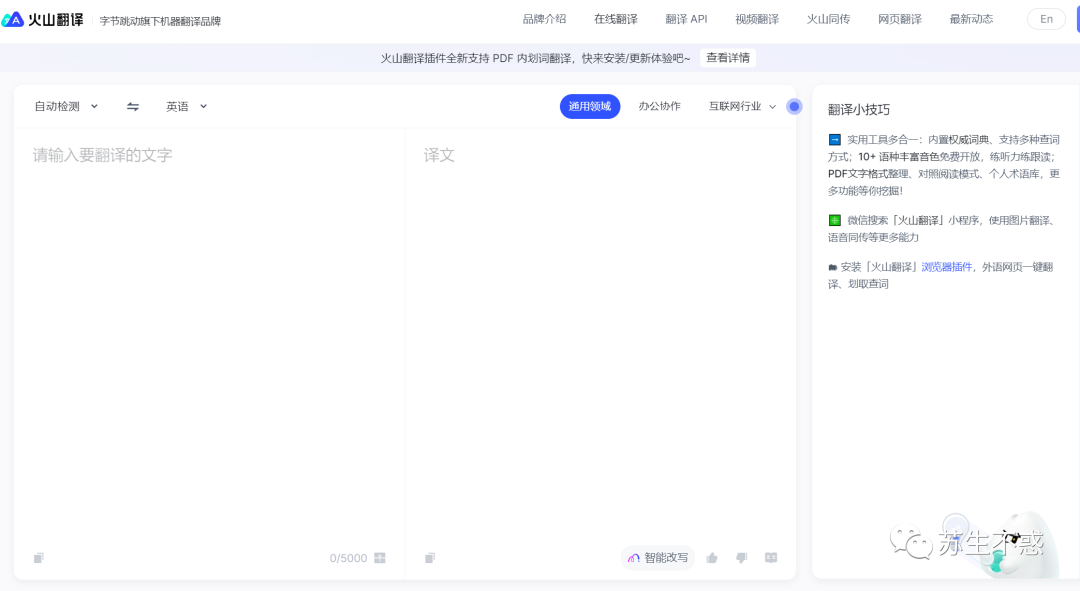This screenshot has width=1080, height=591.
Task: Click the 译文 output area
Action: (x=601, y=338)
